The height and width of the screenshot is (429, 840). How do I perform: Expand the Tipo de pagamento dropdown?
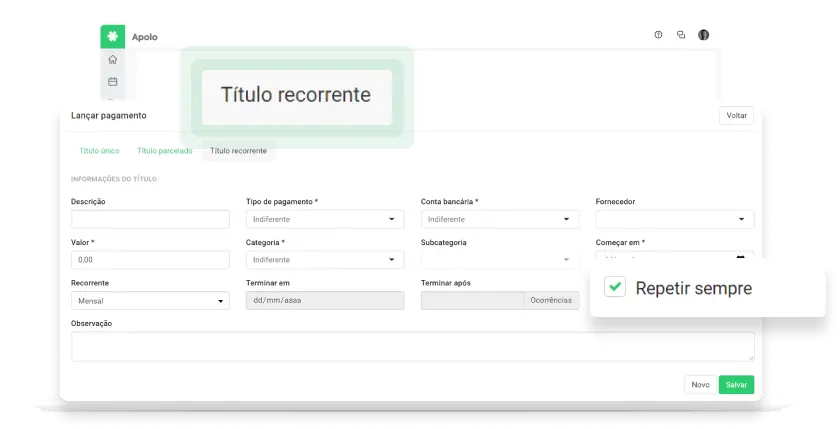coord(324,219)
